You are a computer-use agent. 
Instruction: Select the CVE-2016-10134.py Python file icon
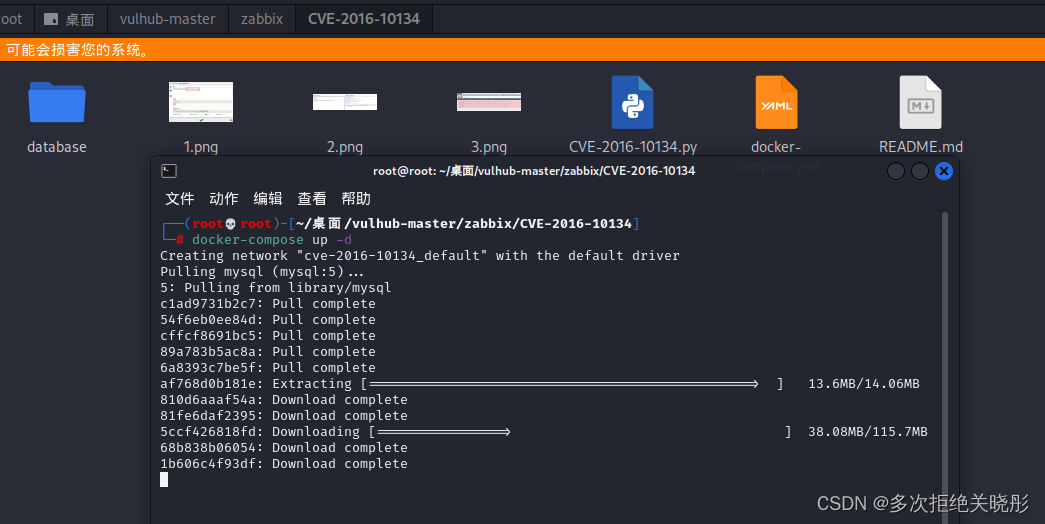[x=632, y=102]
